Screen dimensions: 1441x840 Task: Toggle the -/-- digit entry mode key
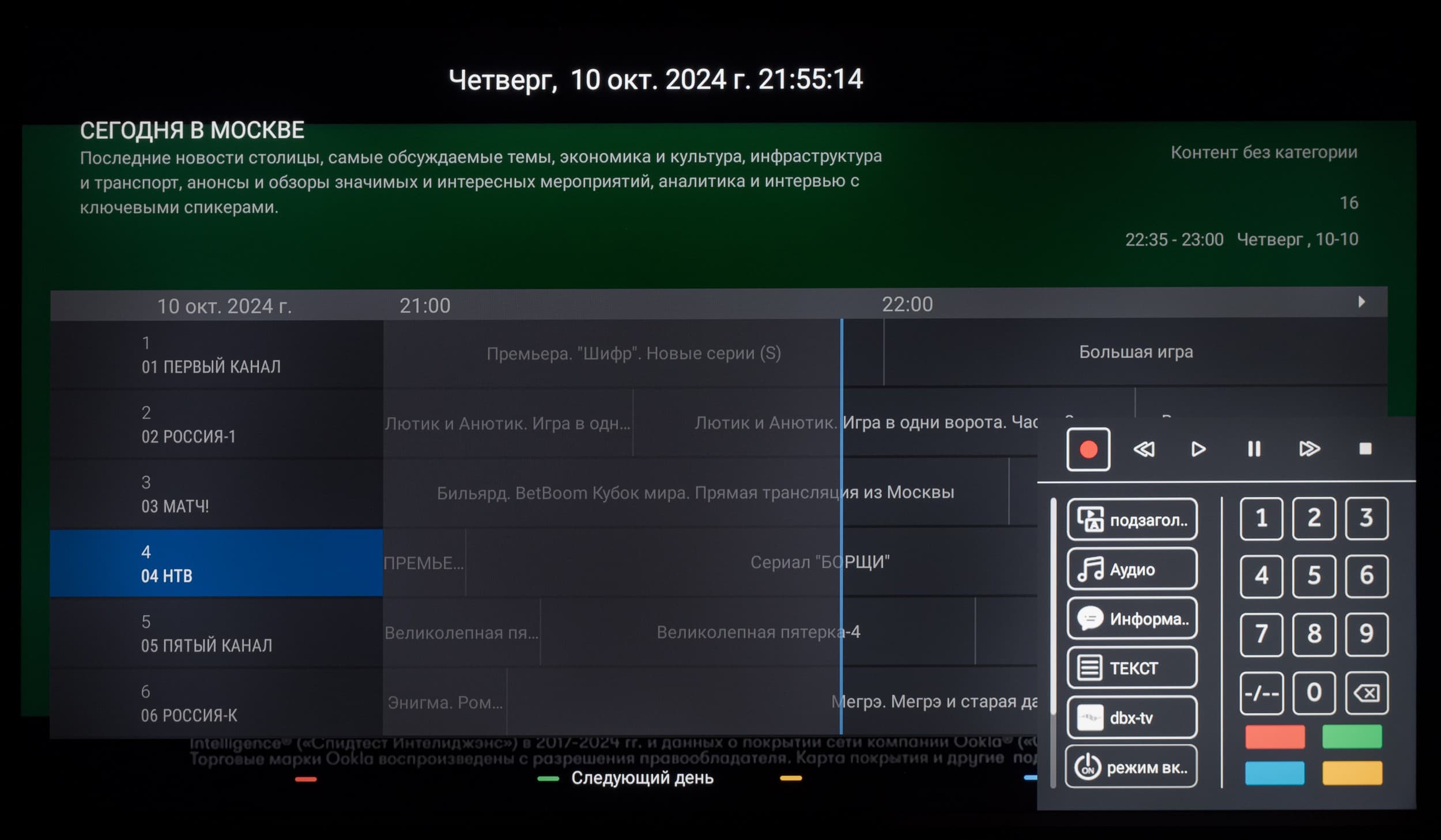pyautogui.click(x=1261, y=692)
